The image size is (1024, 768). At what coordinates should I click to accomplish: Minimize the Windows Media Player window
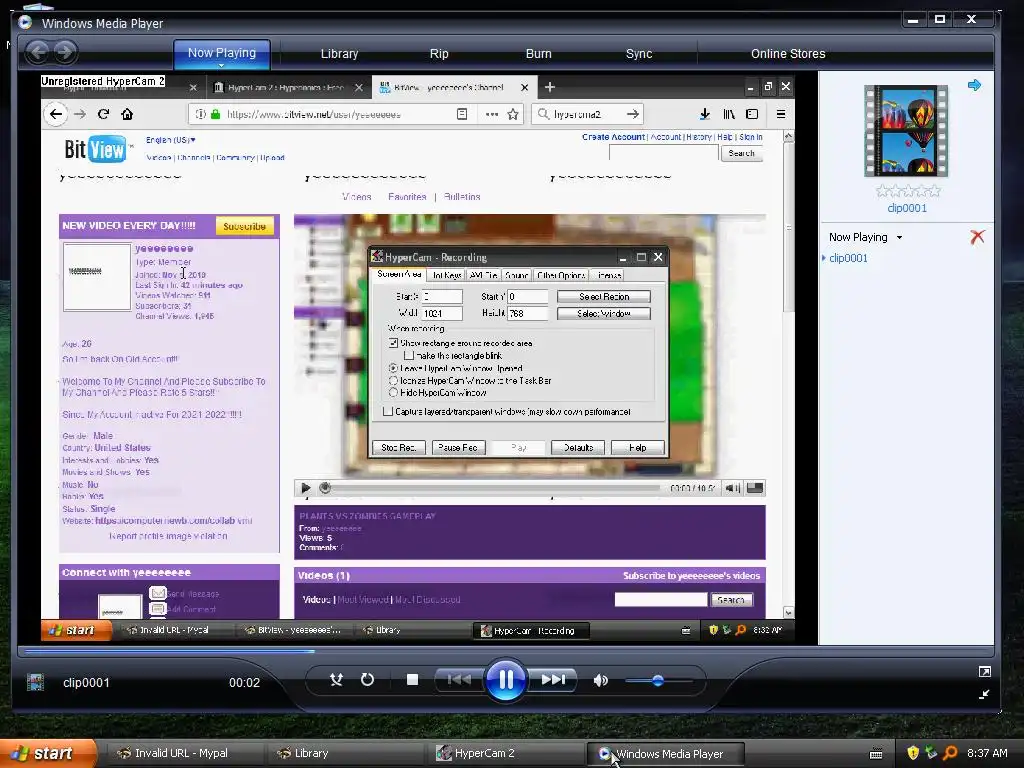pyautogui.click(x=913, y=20)
